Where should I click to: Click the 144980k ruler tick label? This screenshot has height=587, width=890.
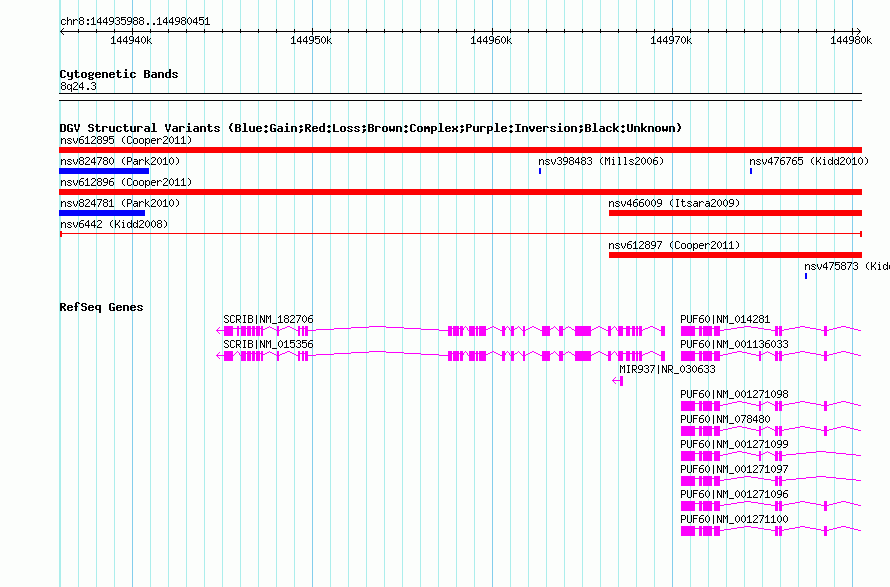coord(851,40)
